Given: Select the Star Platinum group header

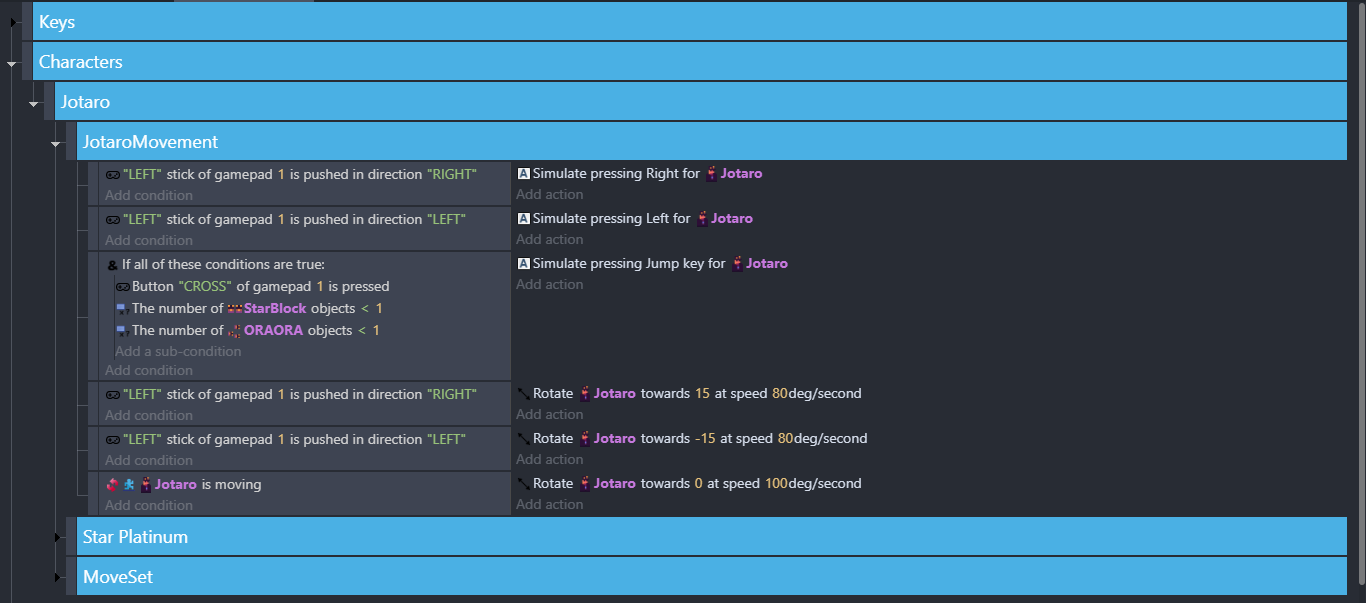Looking at the screenshot, I should [x=135, y=537].
